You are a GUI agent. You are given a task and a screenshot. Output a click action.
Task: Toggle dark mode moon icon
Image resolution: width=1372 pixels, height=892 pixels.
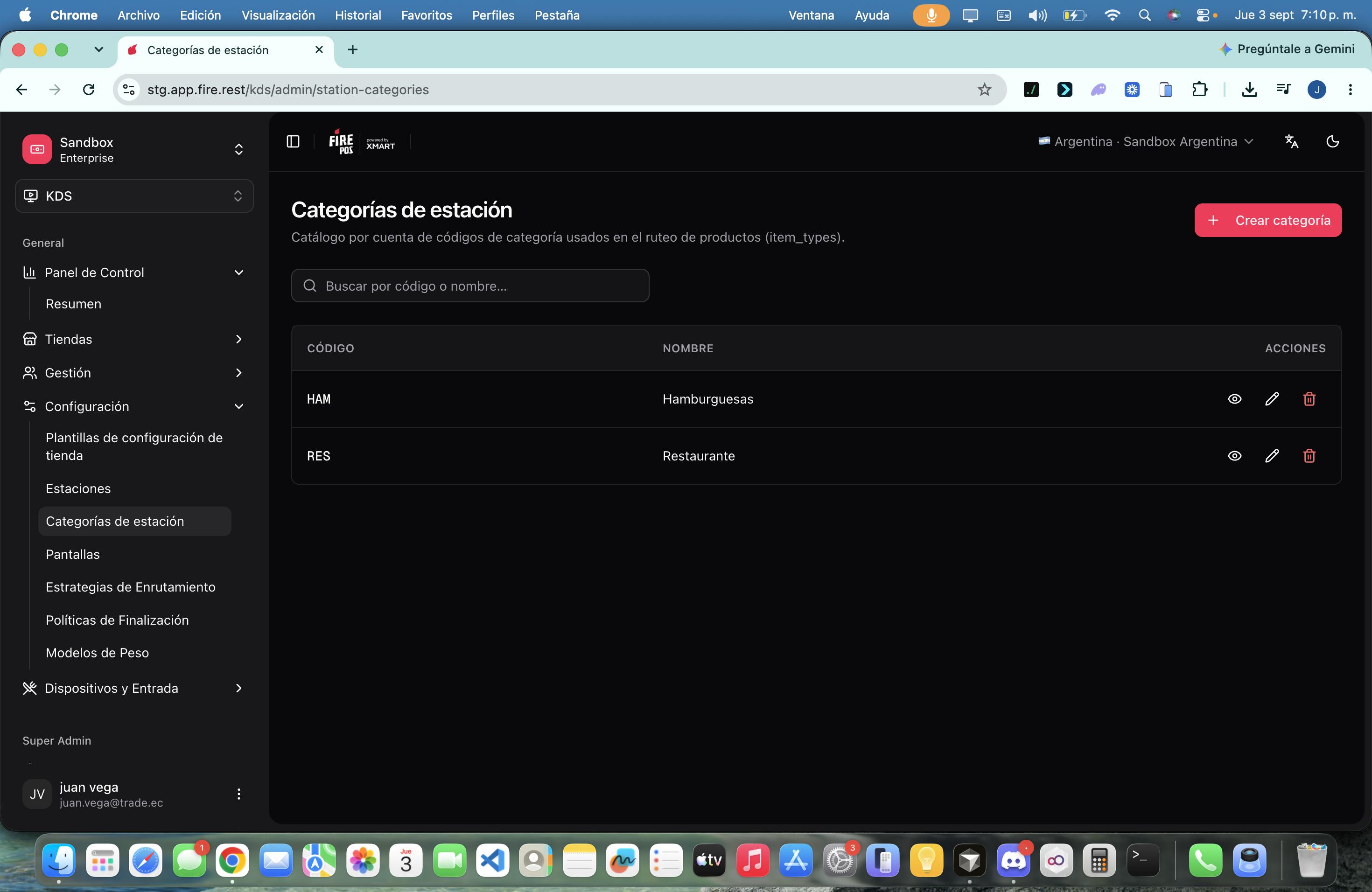click(x=1332, y=141)
